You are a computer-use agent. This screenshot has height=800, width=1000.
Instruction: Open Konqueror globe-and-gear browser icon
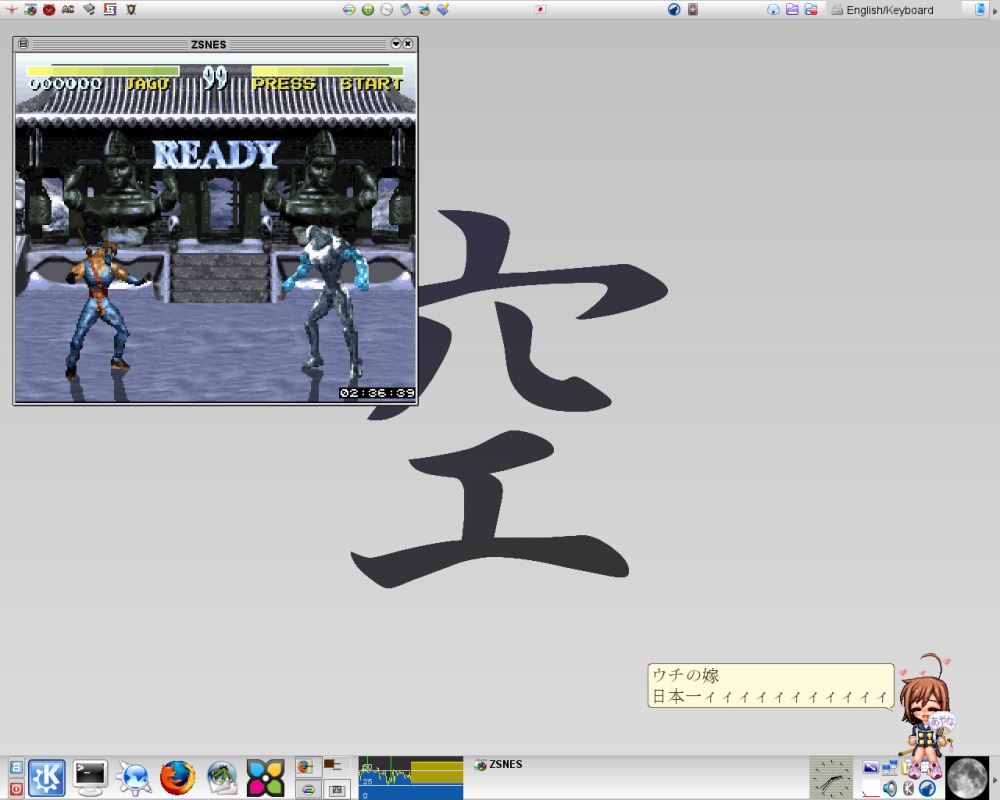pyautogui.click(x=134, y=778)
